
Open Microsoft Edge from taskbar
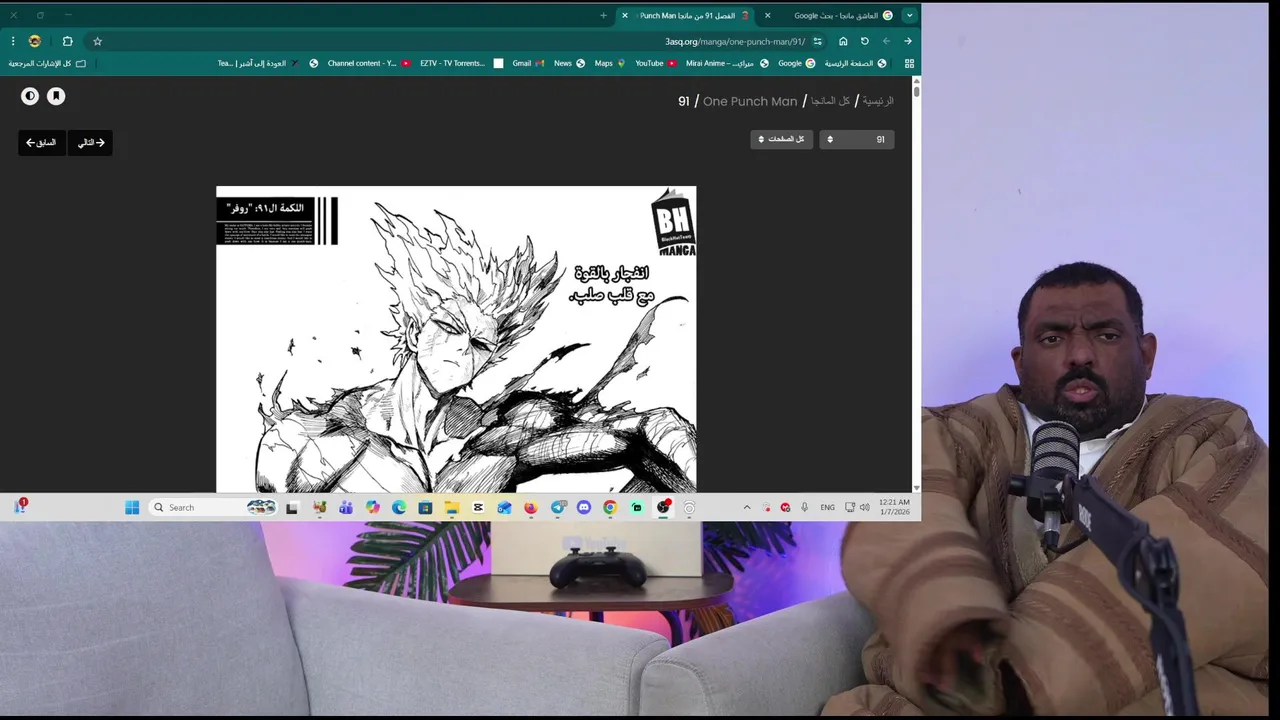click(399, 508)
